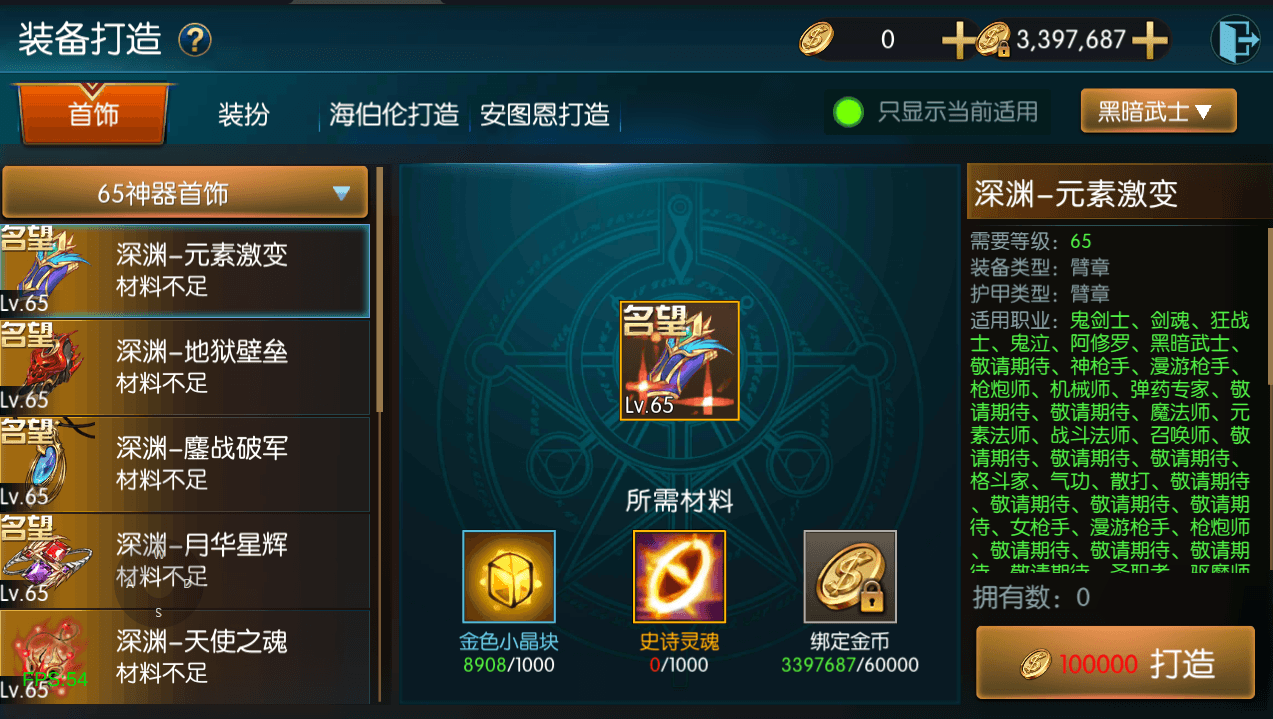1273x719 pixels.
Task: Tap the 绑定金币 locked coin icon
Action: (850, 577)
